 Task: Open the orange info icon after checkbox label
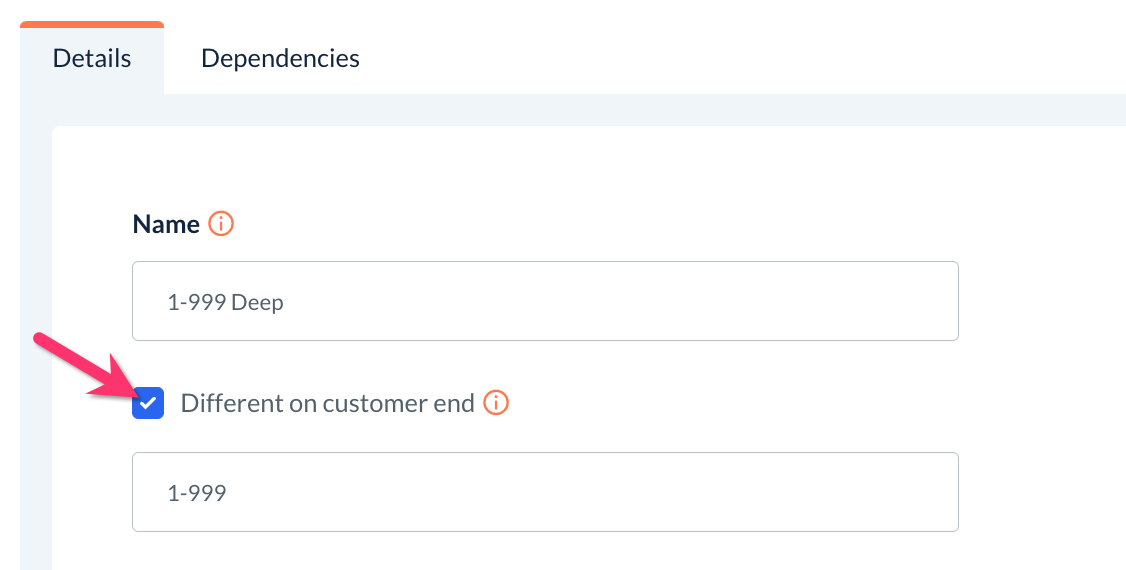pos(496,403)
